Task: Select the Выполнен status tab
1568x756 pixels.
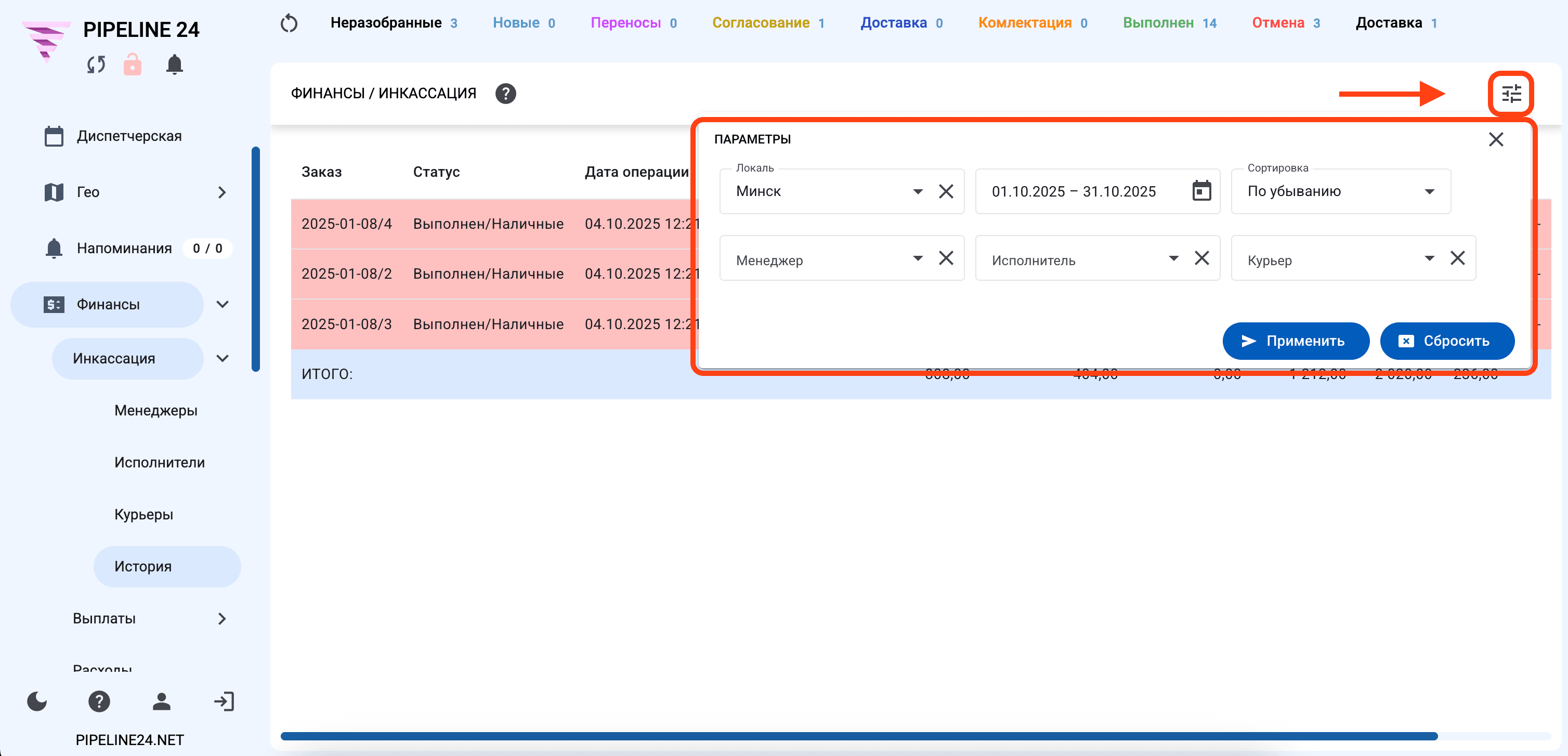Action: click(1169, 23)
